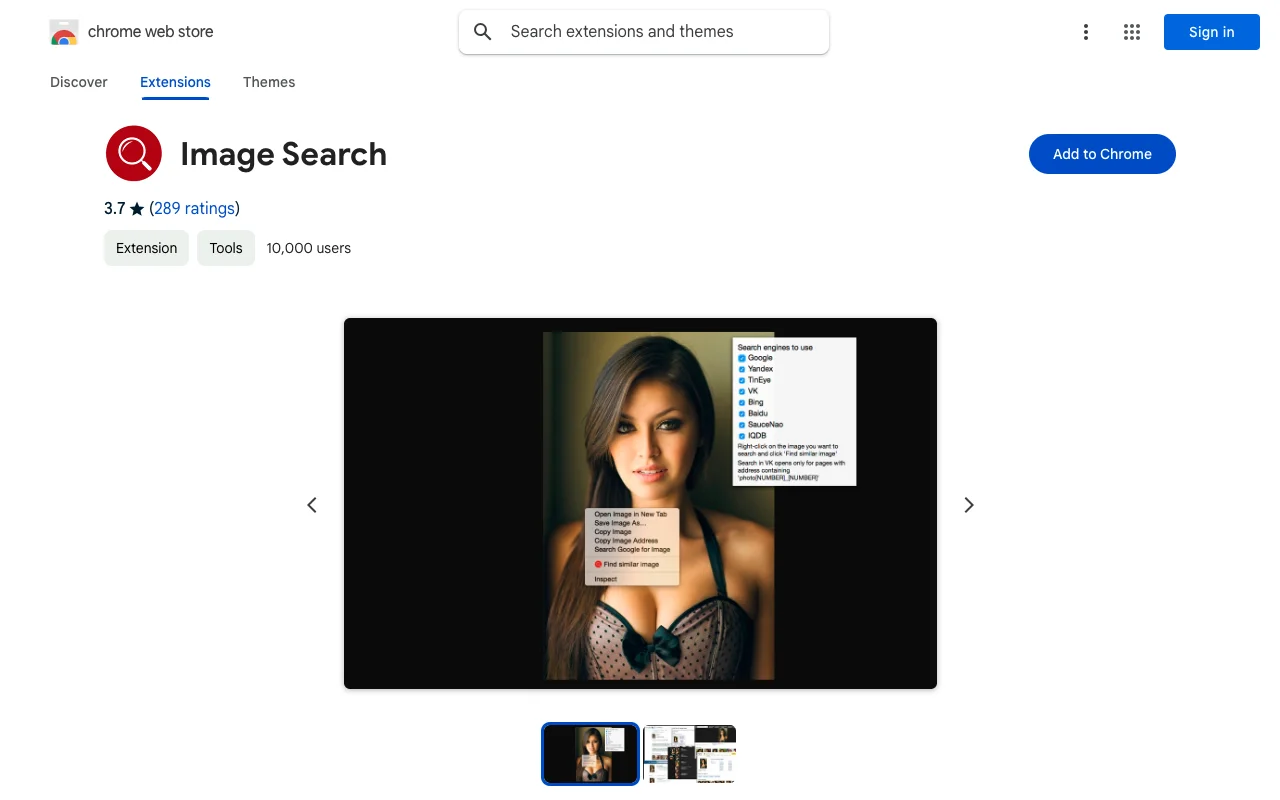The image size is (1280, 800).
Task: Select the second screenshot thumbnail
Action: click(x=690, y=754)
